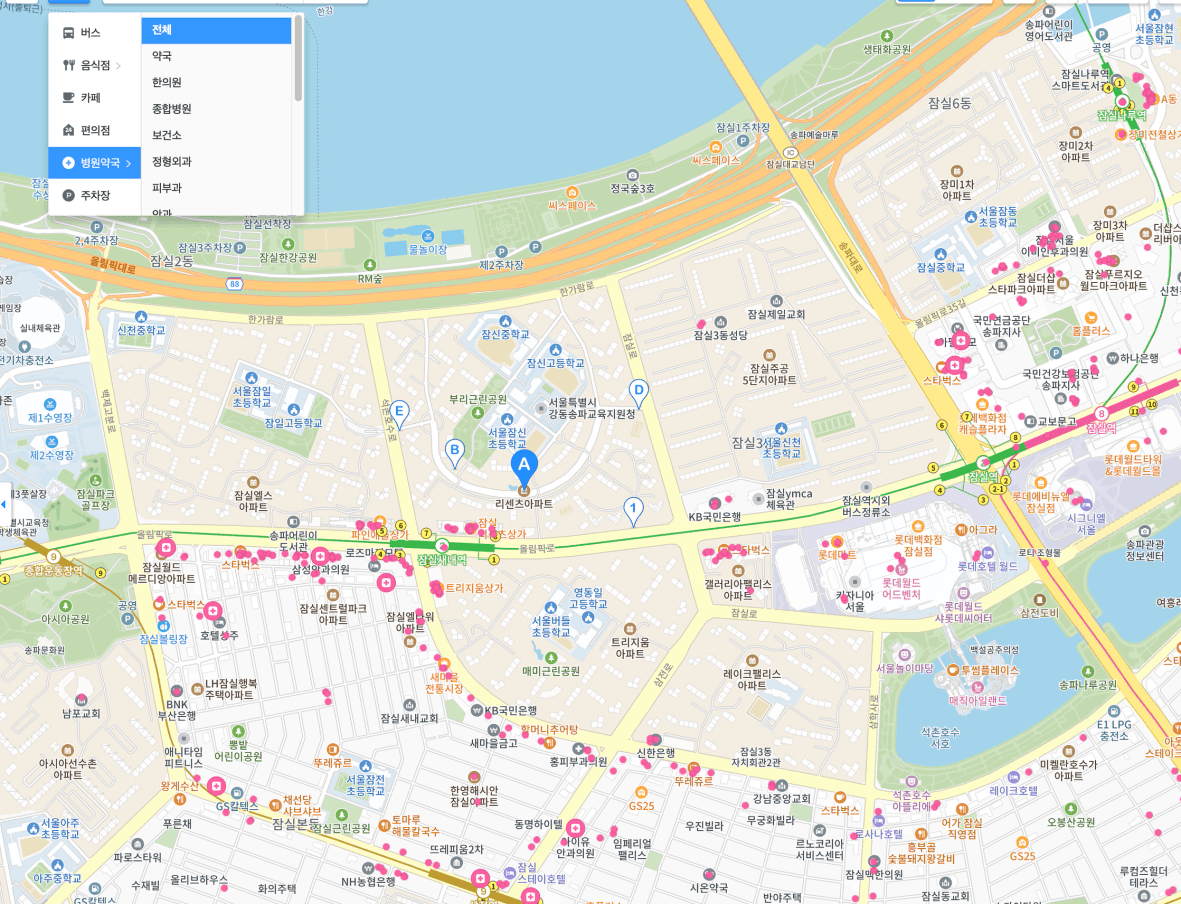Click the 삼성안과의원 pink hospital pin
The image size is (1181, 904).
tap(319, 556)
